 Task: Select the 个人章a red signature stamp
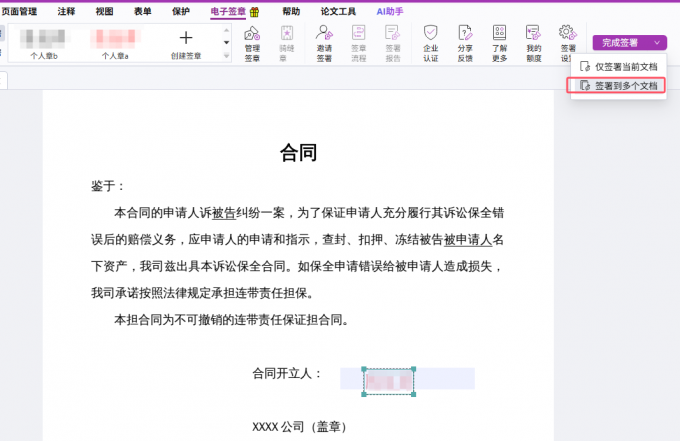click(115, 43)
